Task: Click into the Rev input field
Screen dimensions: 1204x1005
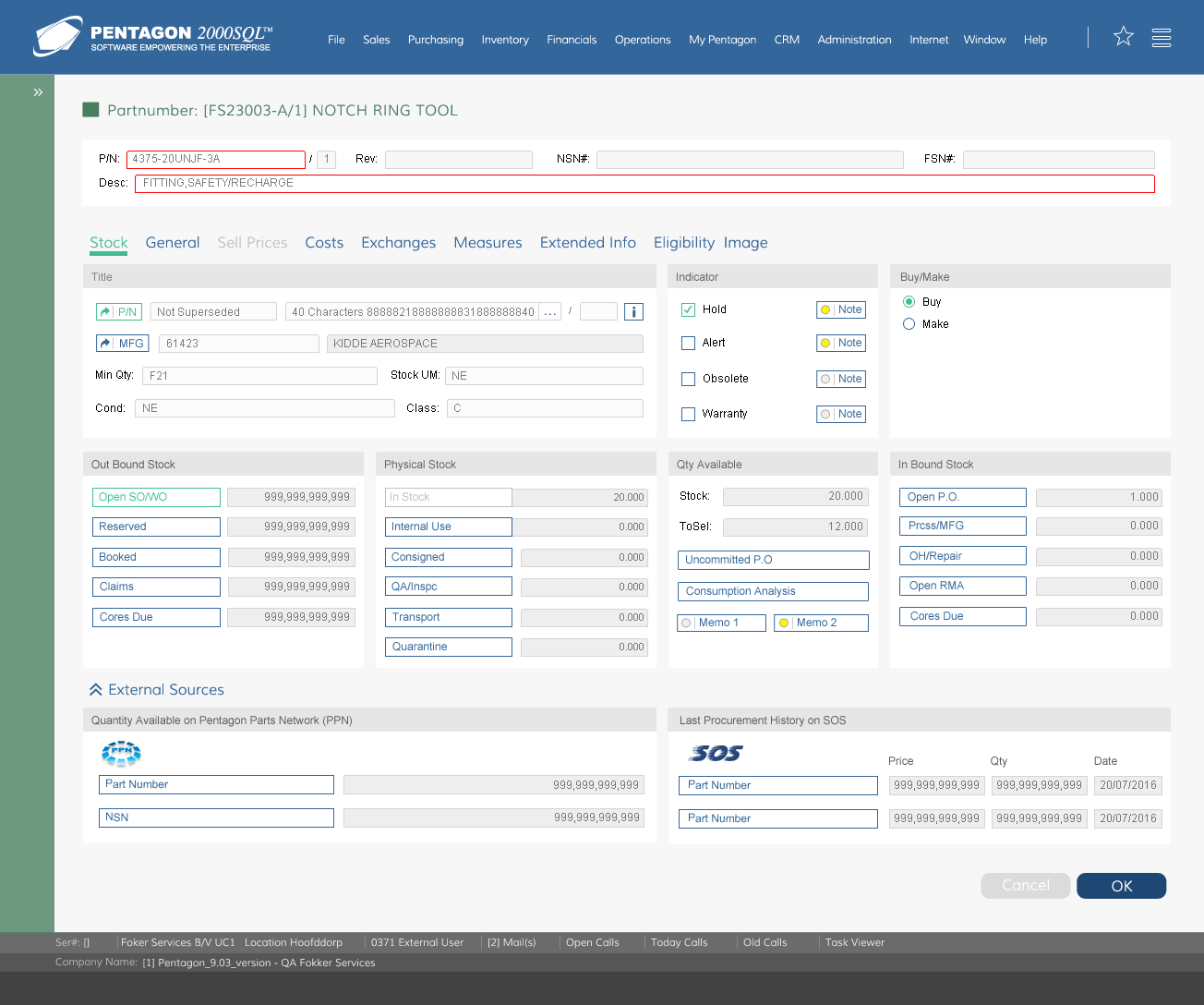Action: coord(458,160)
